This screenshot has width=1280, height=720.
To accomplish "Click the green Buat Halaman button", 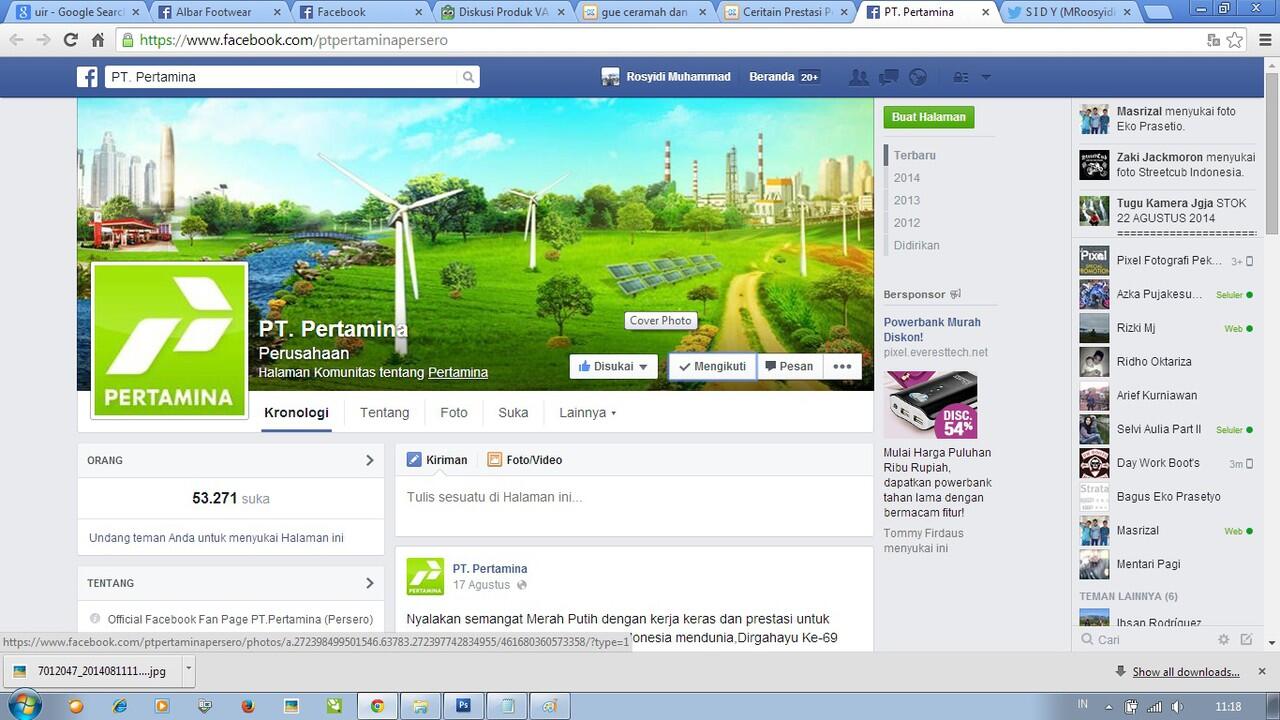I will [929, 117].
